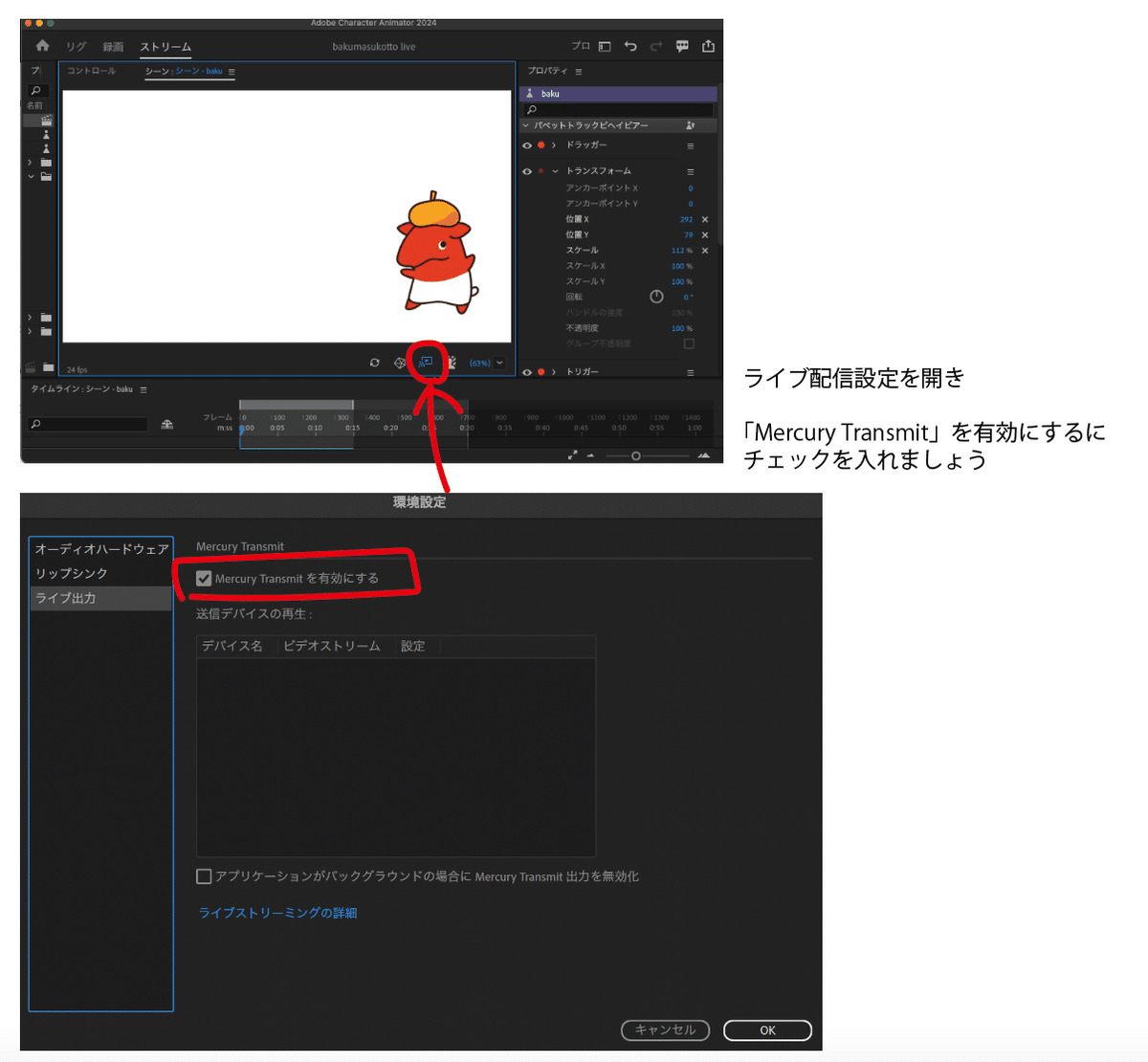Reset the スケール value with its ×
Image resolution: width=1148 pixels, height=1062 pixels.
(x=705, y=251)
